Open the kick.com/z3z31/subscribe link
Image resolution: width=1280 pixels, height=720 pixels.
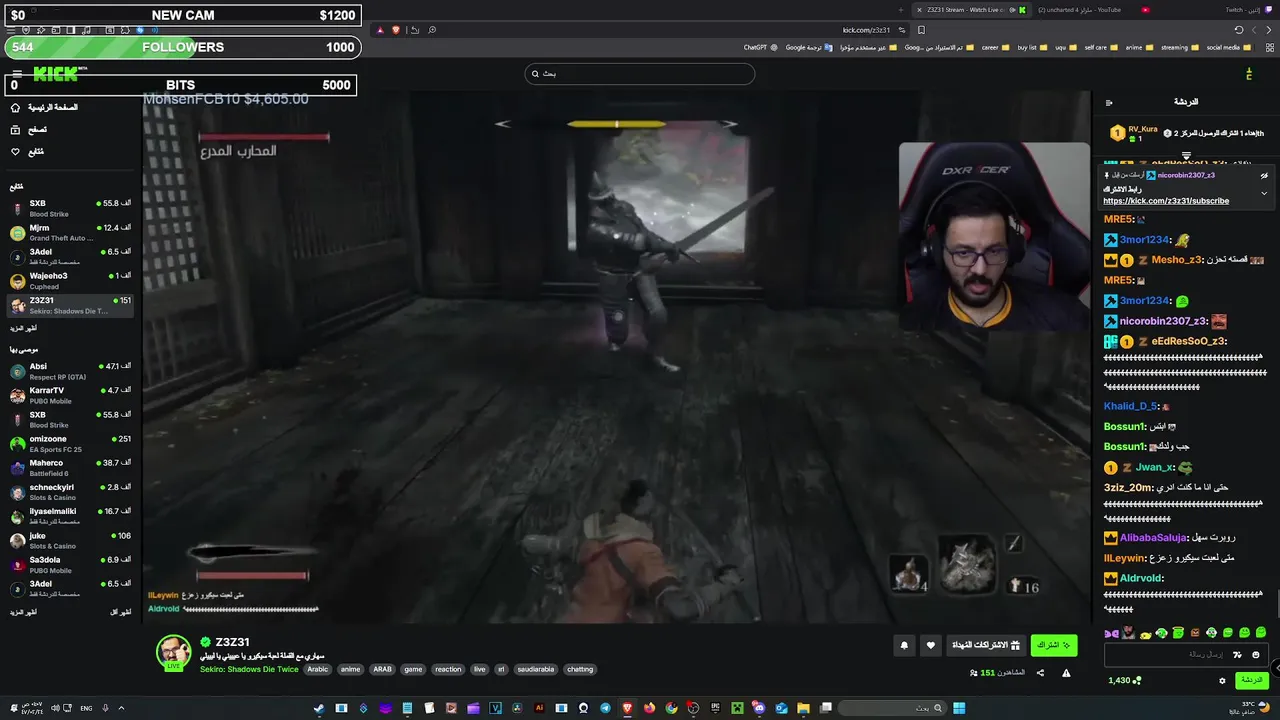point(1166,201)
